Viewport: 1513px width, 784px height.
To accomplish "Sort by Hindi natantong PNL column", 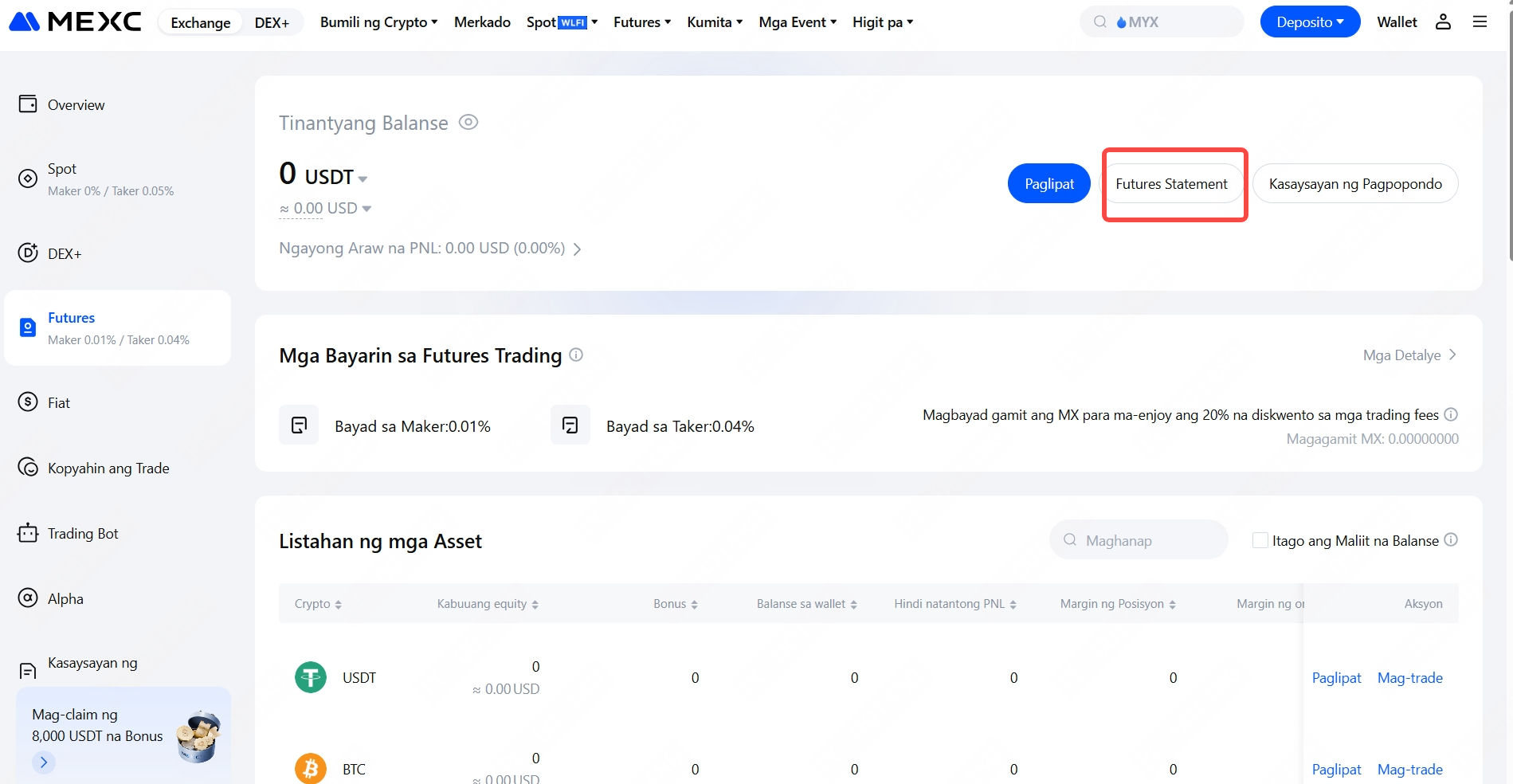I will click(955, 604).
